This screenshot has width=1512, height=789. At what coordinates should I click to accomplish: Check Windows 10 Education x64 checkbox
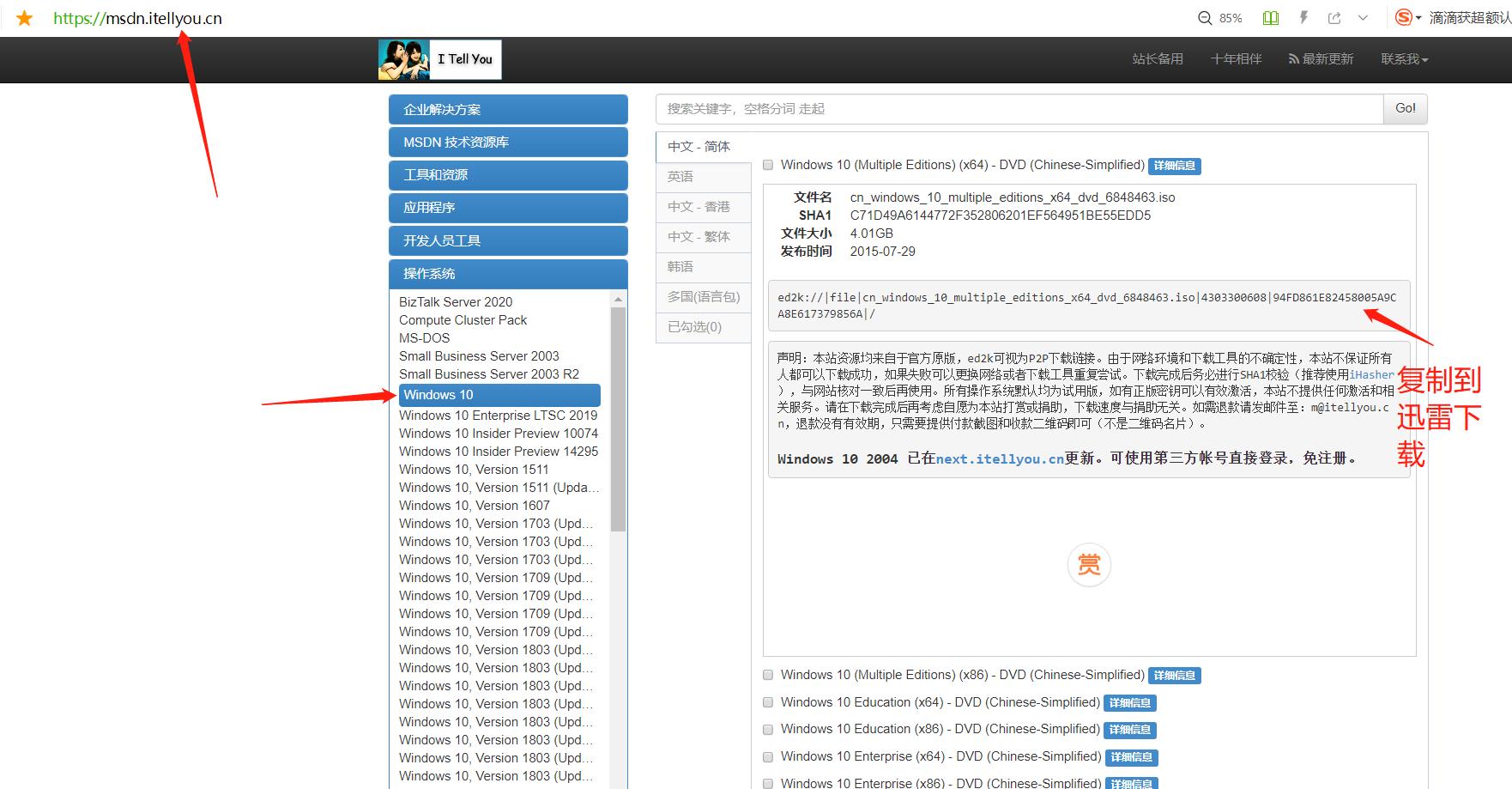pos(768,702)
